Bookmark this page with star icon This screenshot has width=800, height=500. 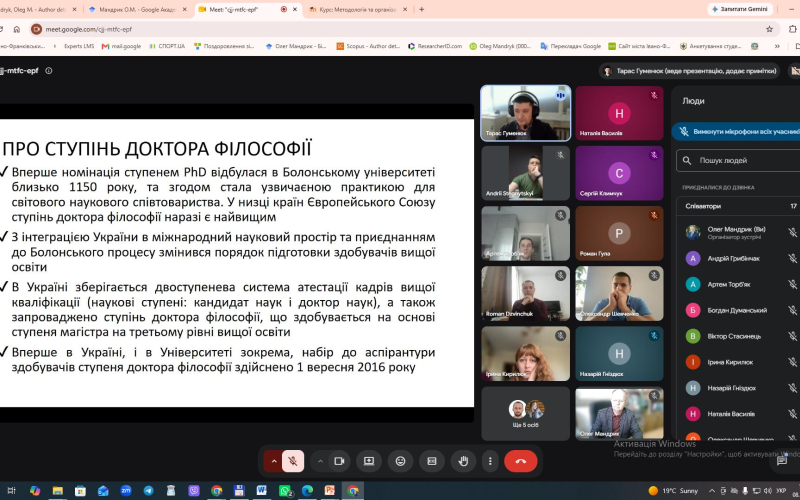point(769,29)
